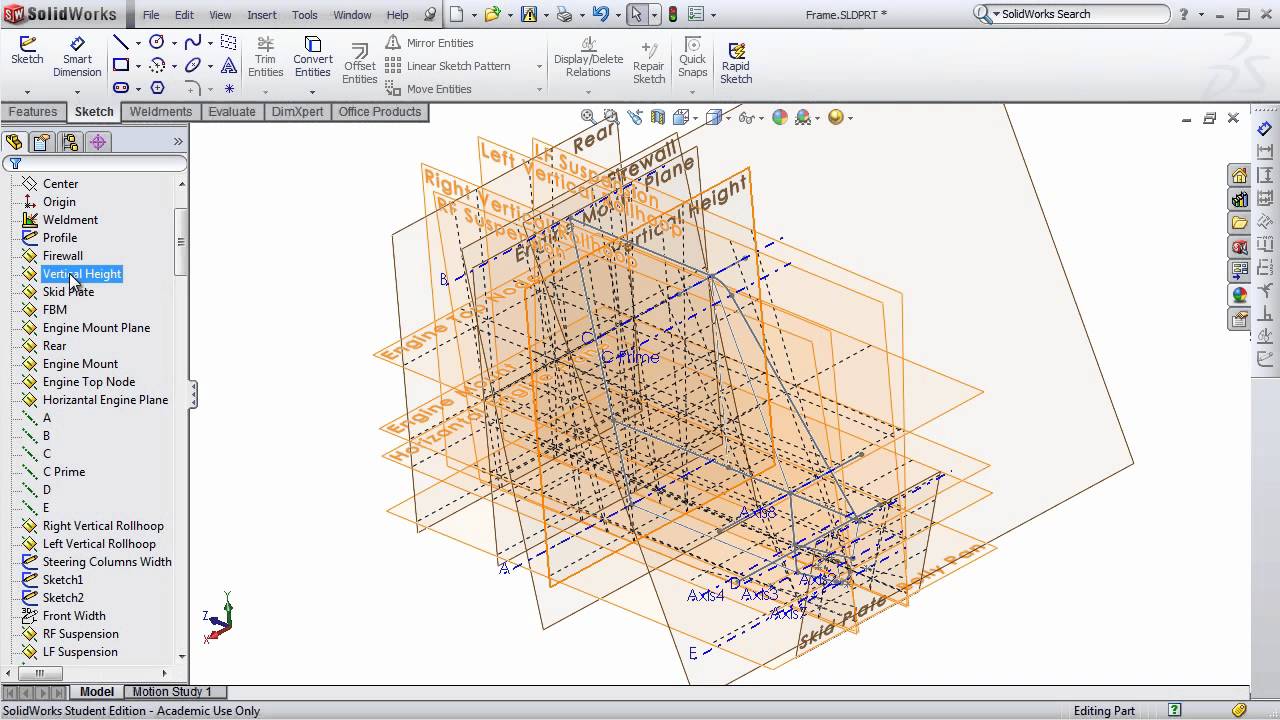Select the Point sketch tool
This screenshot has width=1280, height=720.
(x=229, y=88)
